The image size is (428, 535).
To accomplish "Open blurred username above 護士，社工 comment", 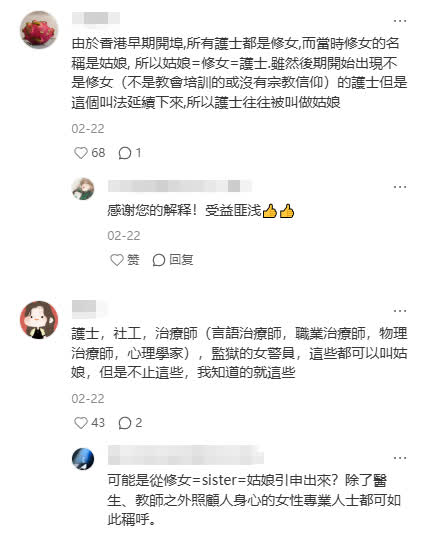I will coord(89,308).
